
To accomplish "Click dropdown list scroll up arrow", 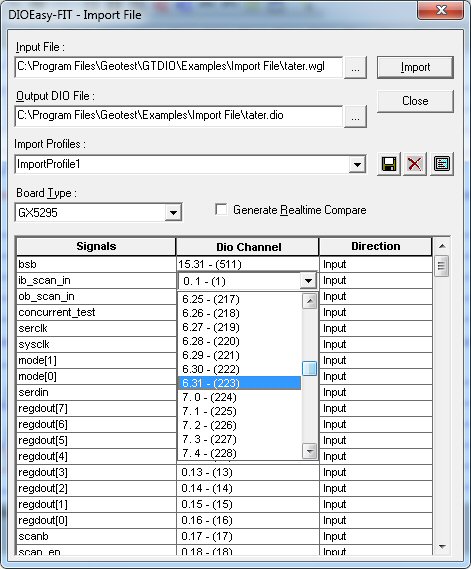I will coord(310,301).
